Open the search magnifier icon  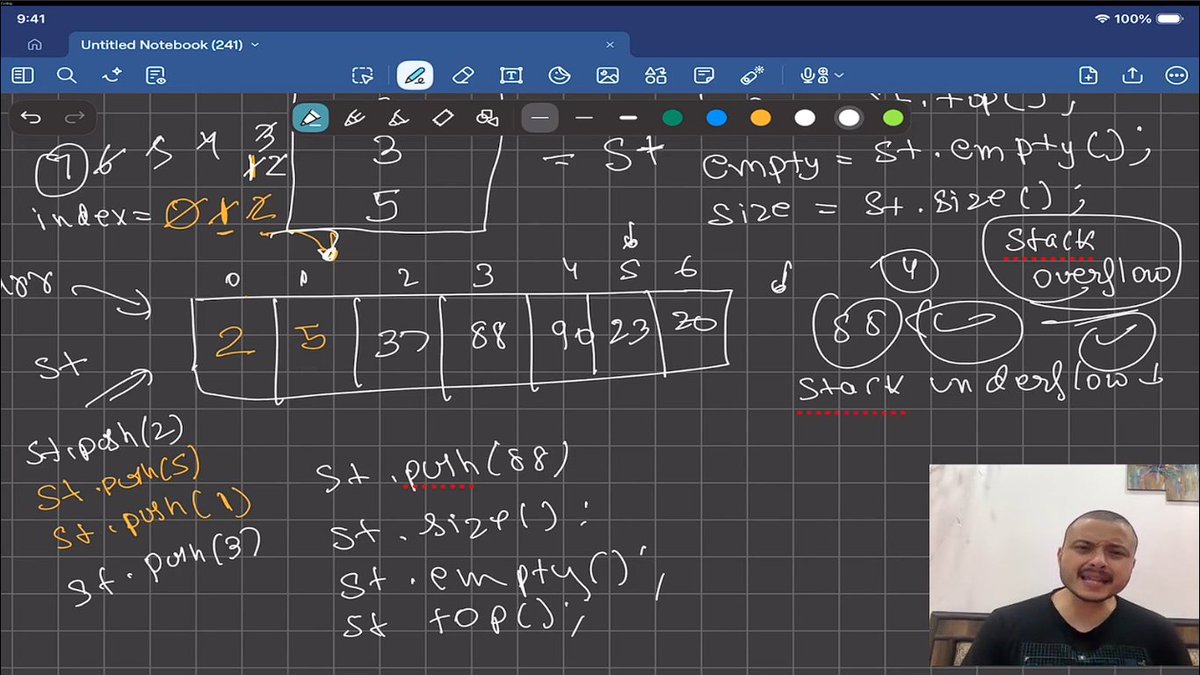(x=66, y=75)
